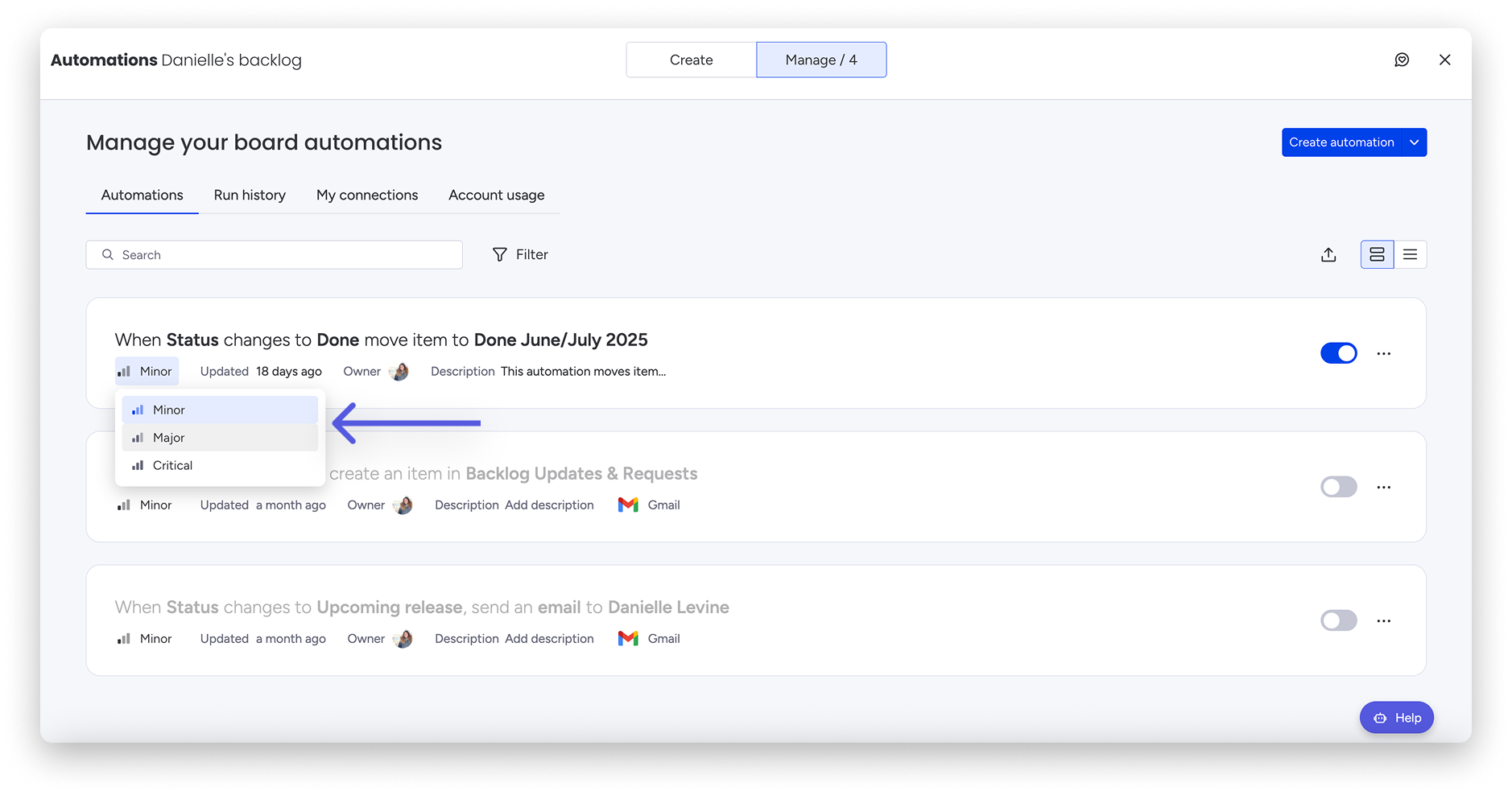The height and width of the screenshot is (795, 1512).
Task: Switch to card view layout icon
Action: (1377, 254)
